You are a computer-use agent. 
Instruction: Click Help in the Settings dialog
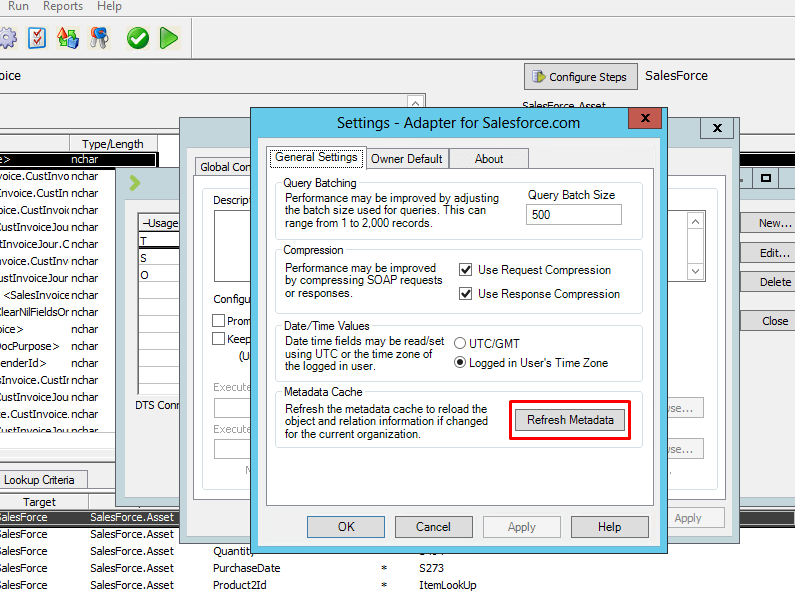pyautogui.click(x=609, y=527)
